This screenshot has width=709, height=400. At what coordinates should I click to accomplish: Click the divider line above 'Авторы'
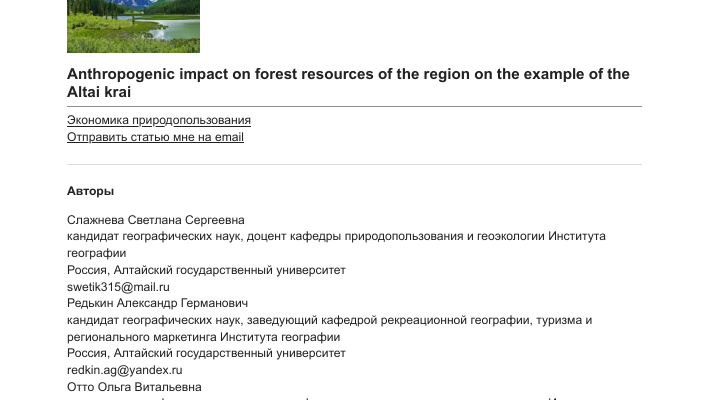(x=354, y=164)
